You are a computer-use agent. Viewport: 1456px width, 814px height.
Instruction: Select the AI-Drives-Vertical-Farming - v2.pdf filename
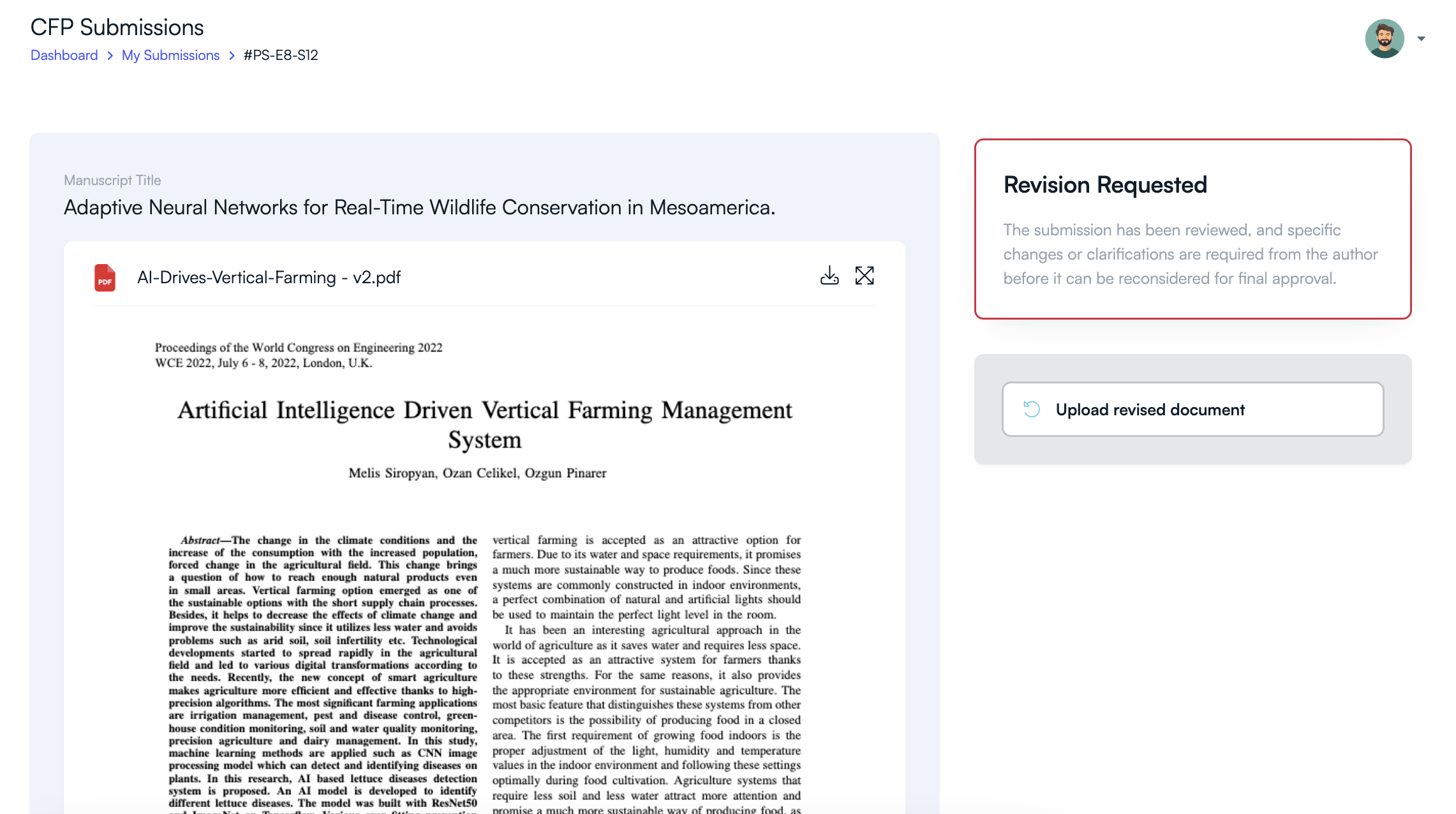point(269,277)
